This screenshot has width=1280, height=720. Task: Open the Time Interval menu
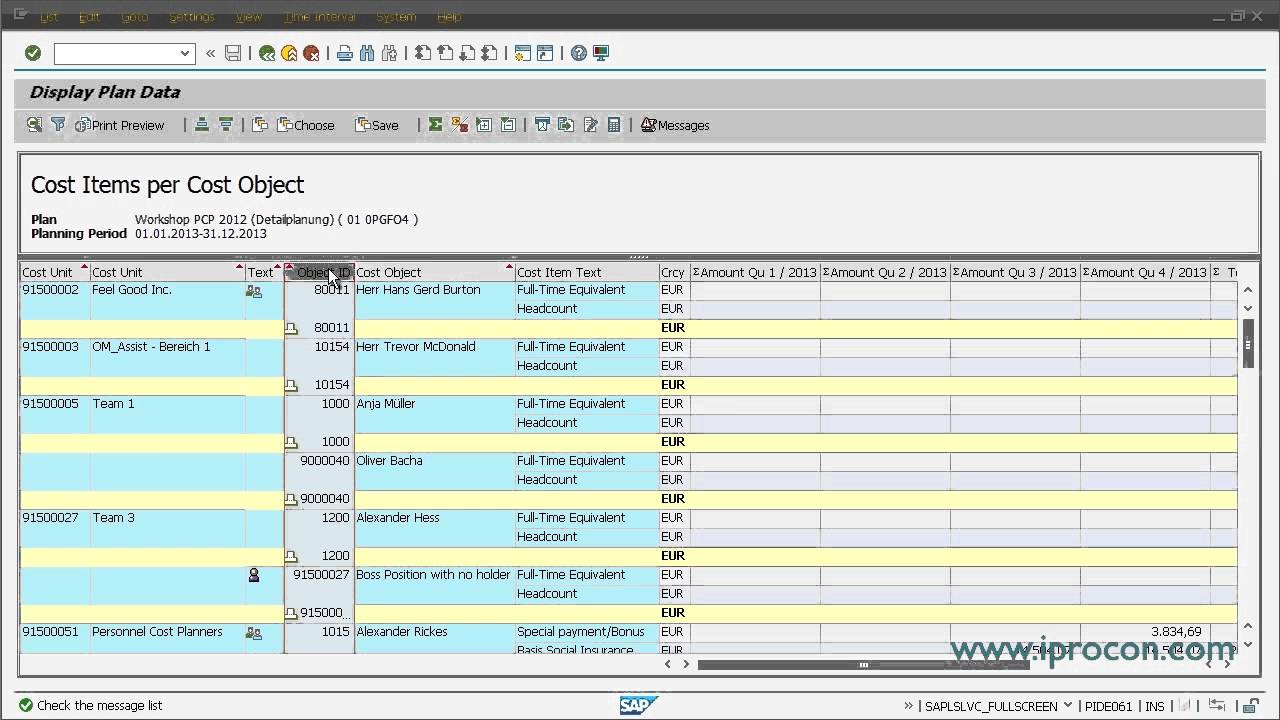click(x=319, y=17)
